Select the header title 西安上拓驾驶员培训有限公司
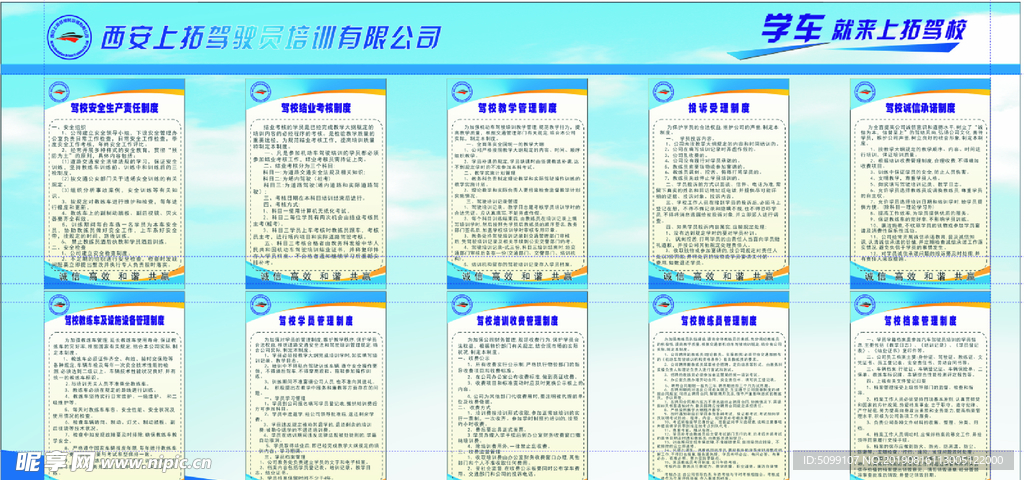The width and height of the screenshot is (1024, 480). pyautogui.click(x=271, y=38)
